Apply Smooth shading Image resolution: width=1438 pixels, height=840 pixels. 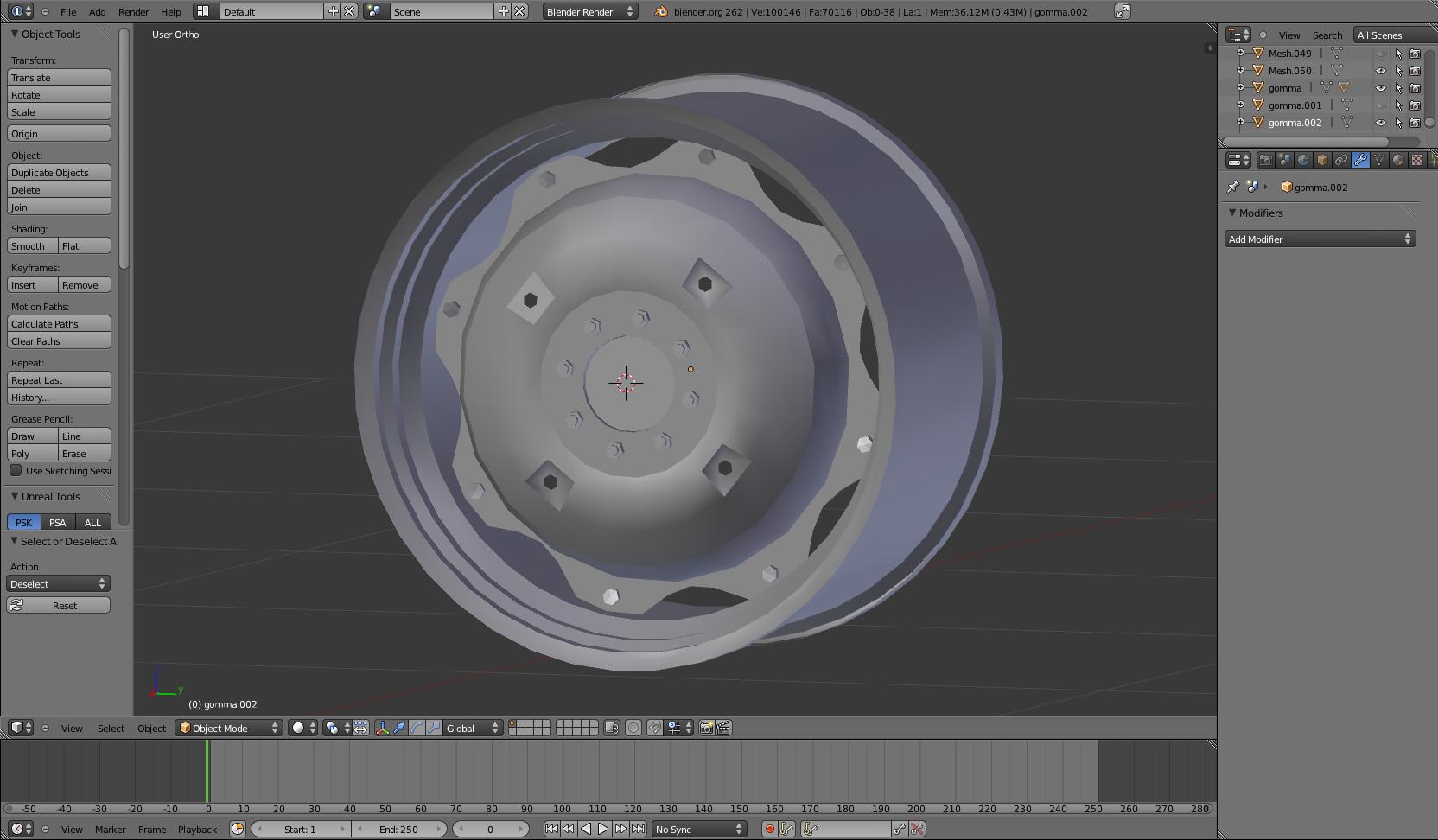[33, 245]
